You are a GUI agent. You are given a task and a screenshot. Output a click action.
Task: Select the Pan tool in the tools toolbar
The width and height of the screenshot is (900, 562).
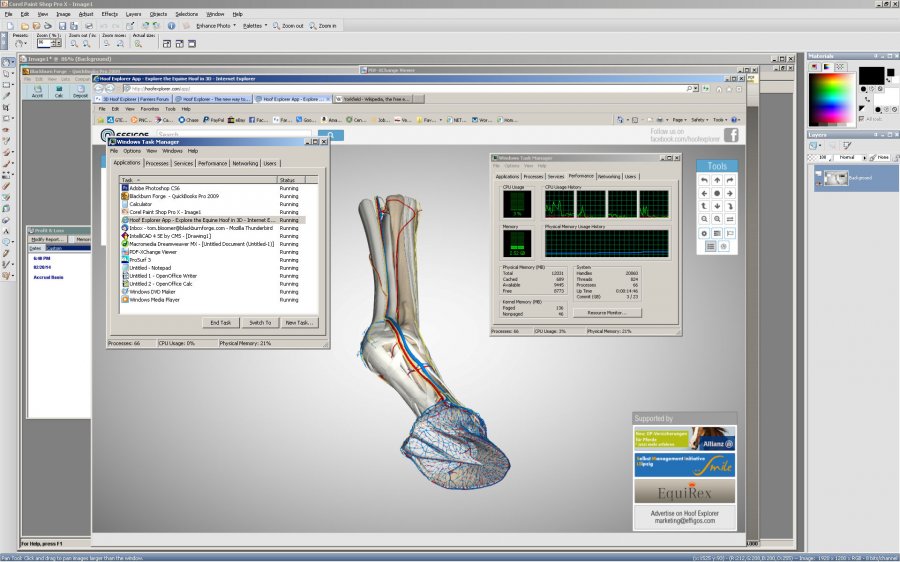[6, 62]
